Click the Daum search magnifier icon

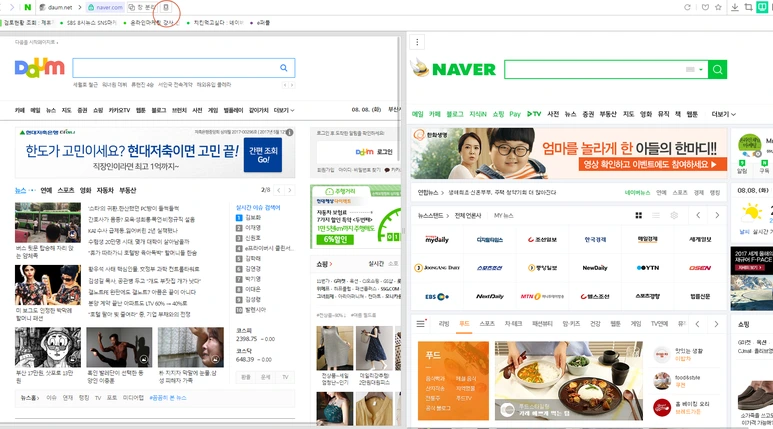click(x=283, y=68)
